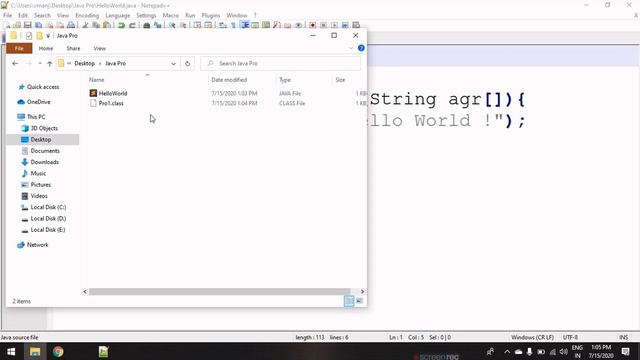The image size is (640, 360).
Task: Select This PC in navigation pane
Action: pos(36,117)
